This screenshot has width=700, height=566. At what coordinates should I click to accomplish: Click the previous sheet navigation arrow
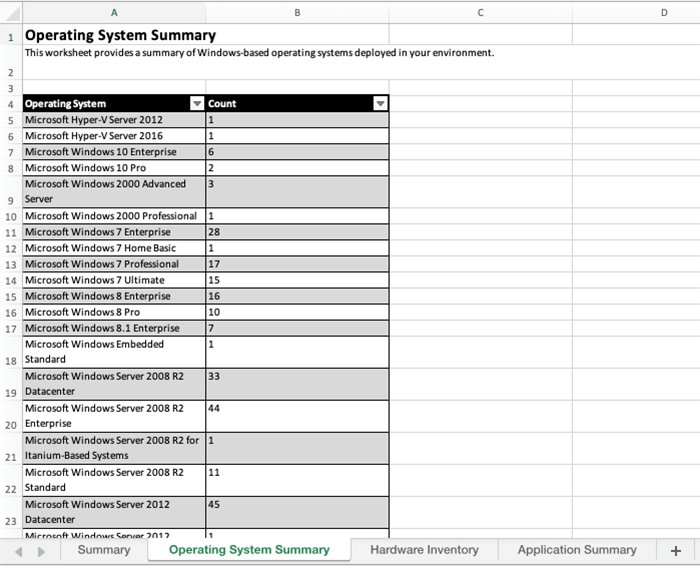(18, 551)
